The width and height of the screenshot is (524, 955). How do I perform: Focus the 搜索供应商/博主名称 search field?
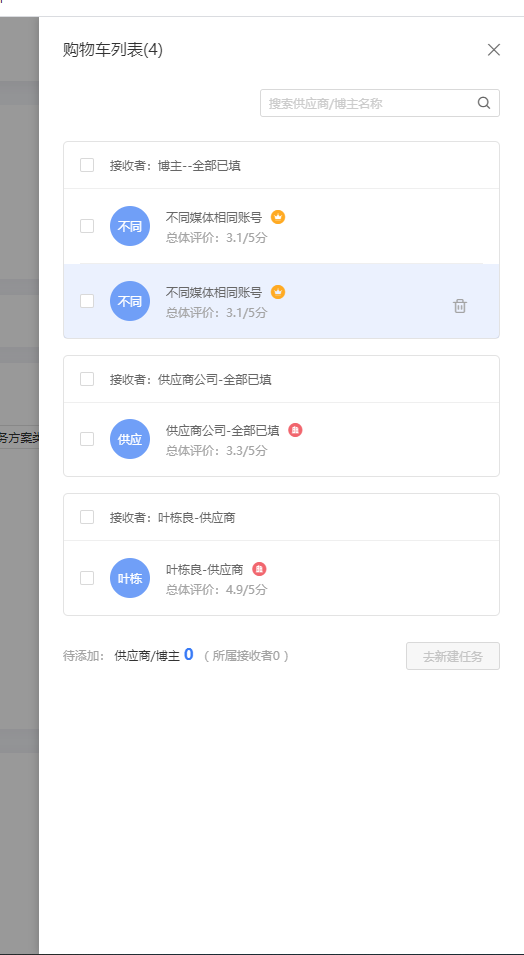coord(380,103)
